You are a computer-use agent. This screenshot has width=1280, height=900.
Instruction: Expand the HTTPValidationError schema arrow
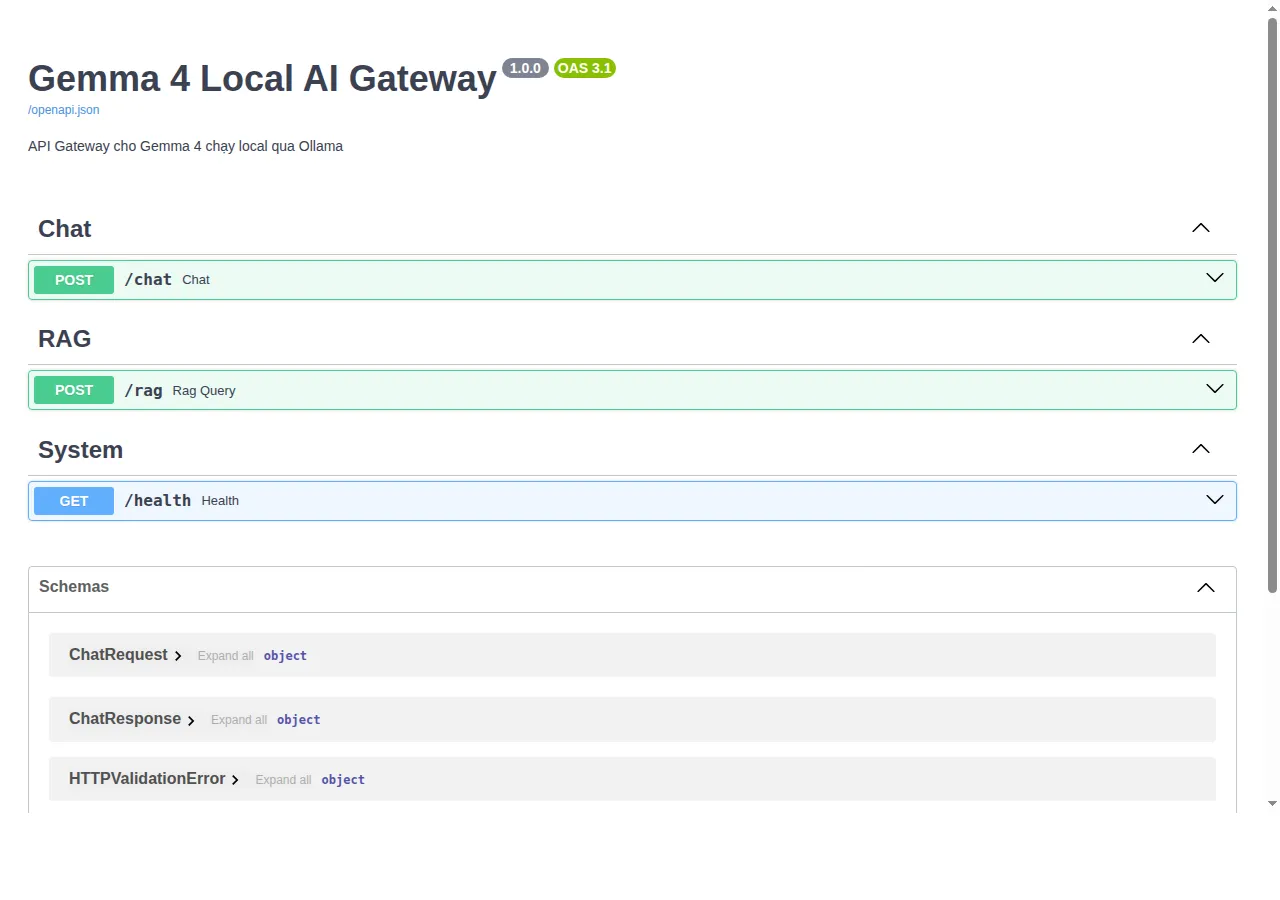236,780
